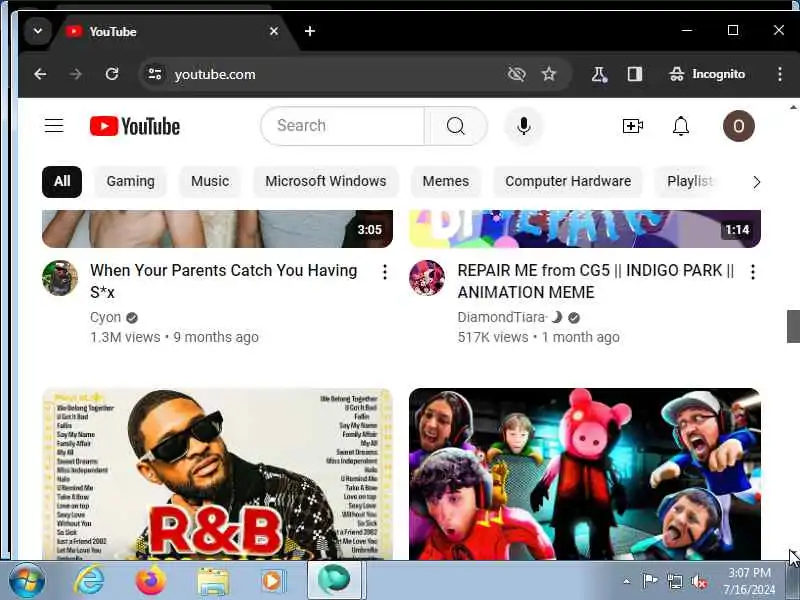
Task: Click the browser forward arrow
Action: [x=76, y=74]
